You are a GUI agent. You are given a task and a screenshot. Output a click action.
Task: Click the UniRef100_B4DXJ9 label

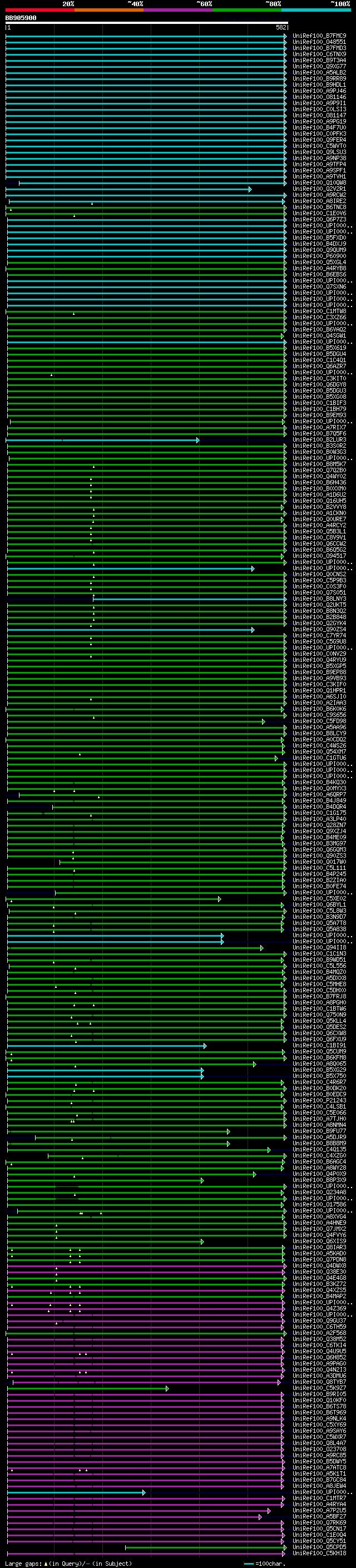(x=319, y=244)
